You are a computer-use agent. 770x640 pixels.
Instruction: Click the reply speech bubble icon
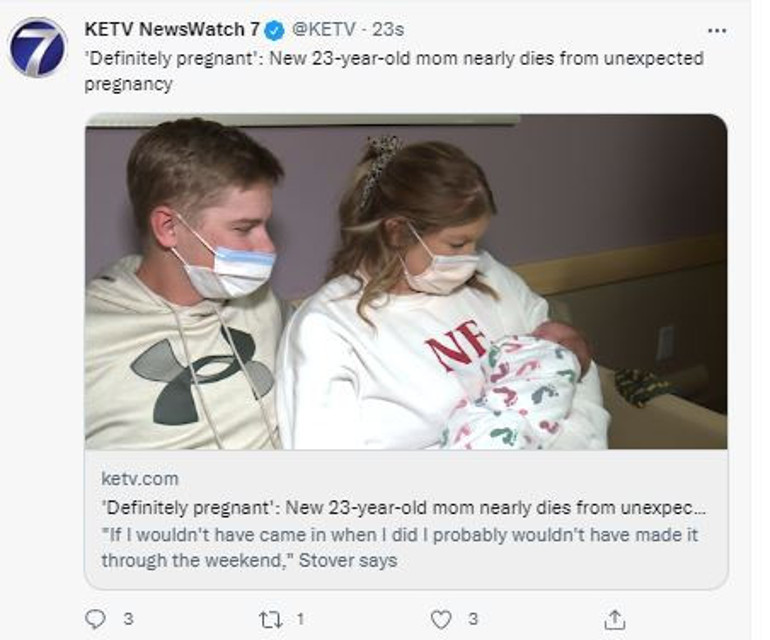click(95, 619)
